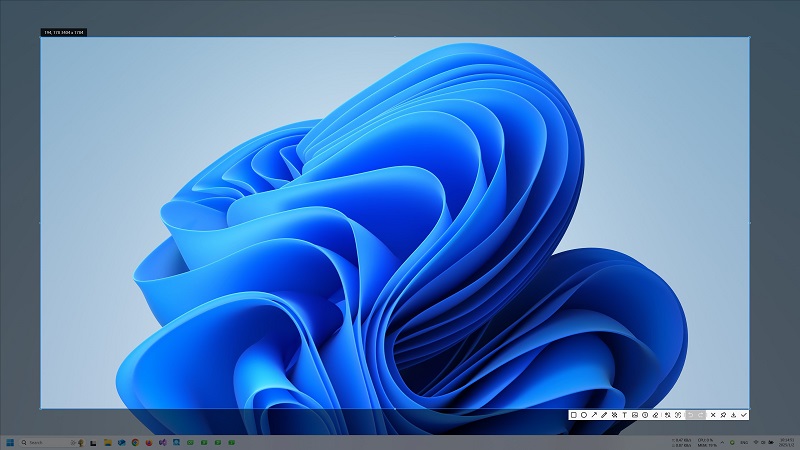Select the text annotation tool

pyautogui.click(x=625, y=415)
